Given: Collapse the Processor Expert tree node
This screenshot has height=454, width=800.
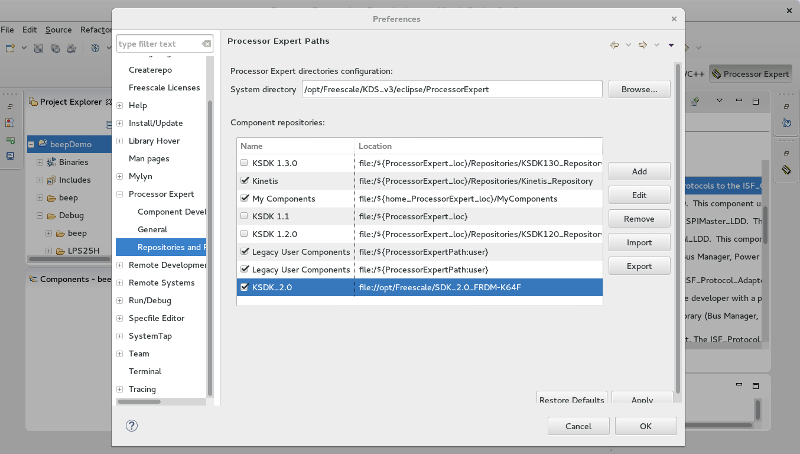Looking at the screenshot, I should tap(120, 194).
